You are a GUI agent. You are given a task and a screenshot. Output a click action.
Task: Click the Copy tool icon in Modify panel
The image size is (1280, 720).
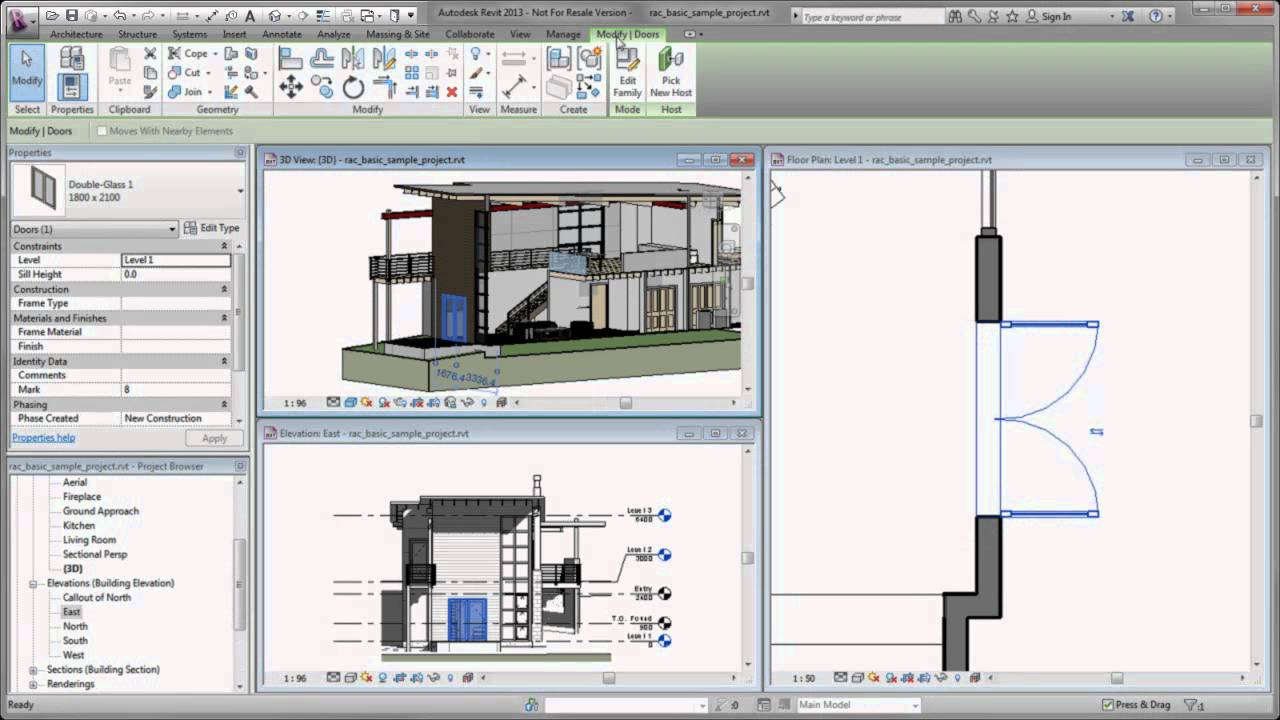coord(322,87)
